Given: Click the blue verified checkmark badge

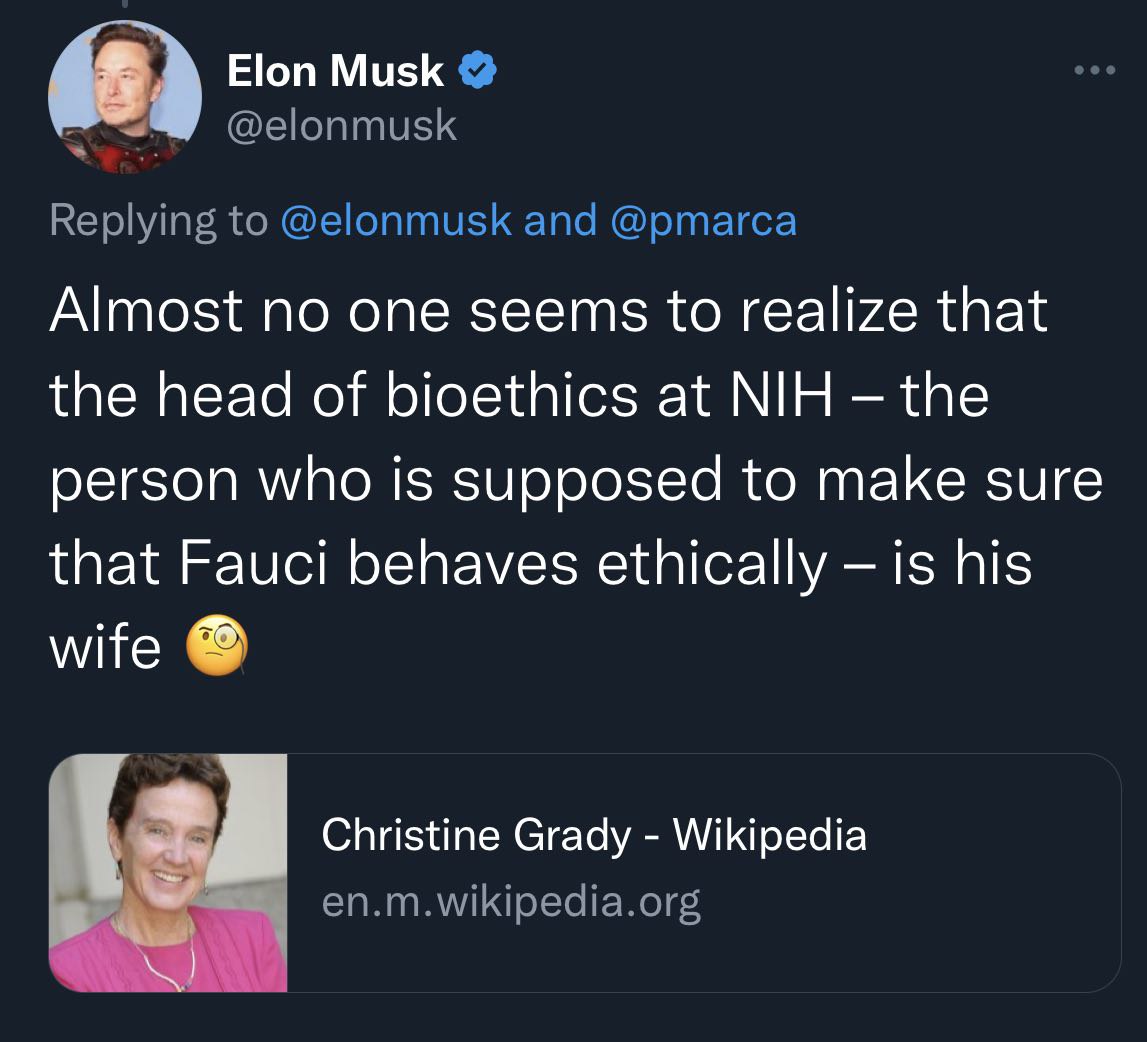Looking at the screenshot, I should click(x=478, y=72).
